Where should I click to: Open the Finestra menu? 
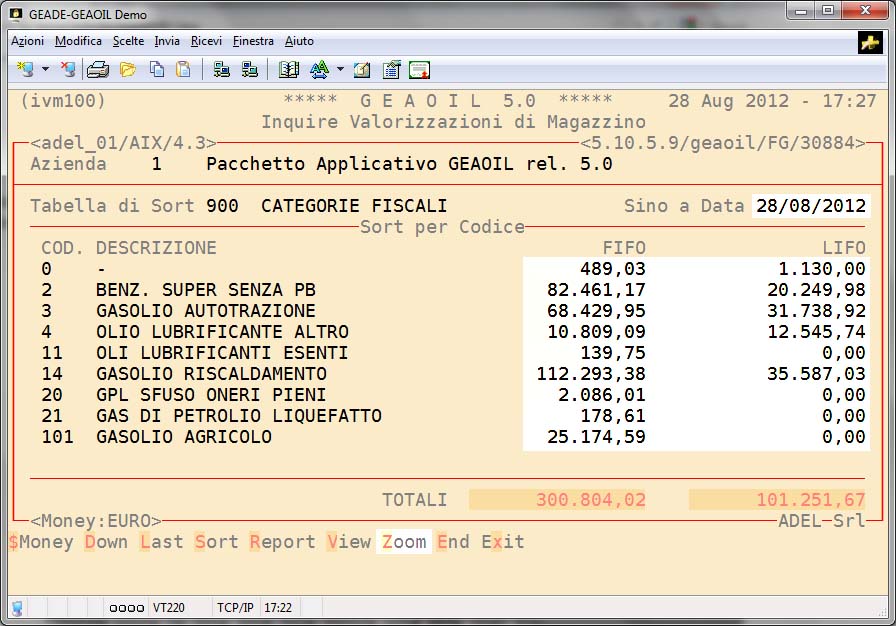coord(253,41)
